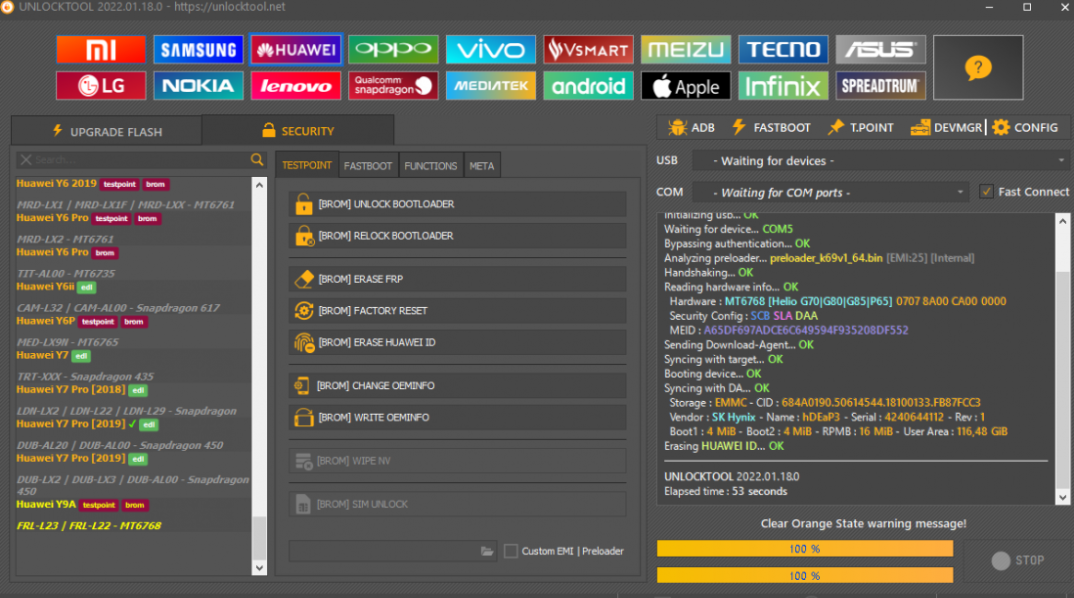Image resolution: width=1074 pixels, height=598 pixels.
Task: Toggle the Fast Connect checkbox
Action: pos(986,192)
